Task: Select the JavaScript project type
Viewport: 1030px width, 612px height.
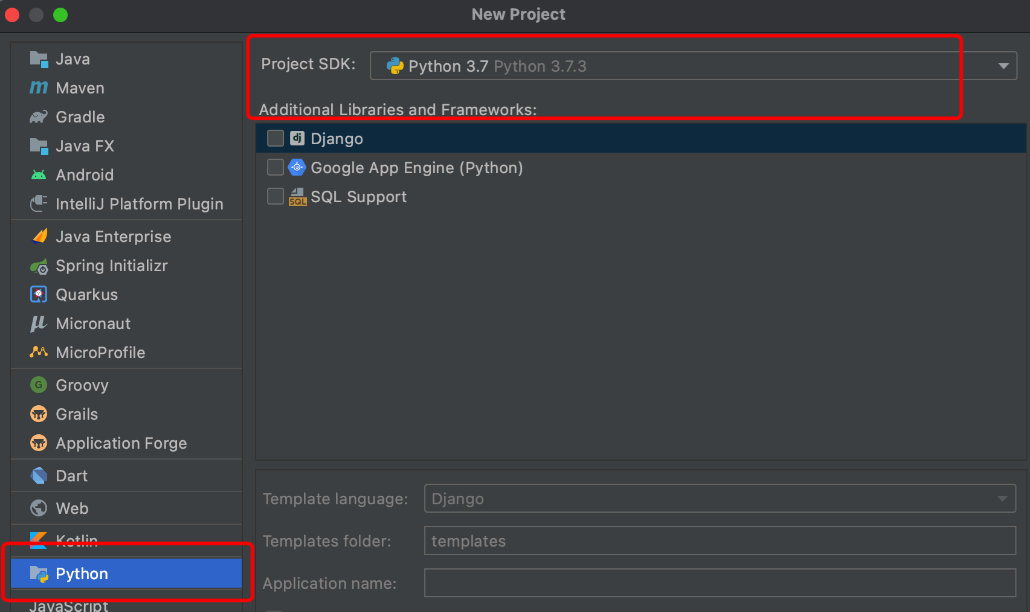Action: pyautogui.click(x=126, y=605)
